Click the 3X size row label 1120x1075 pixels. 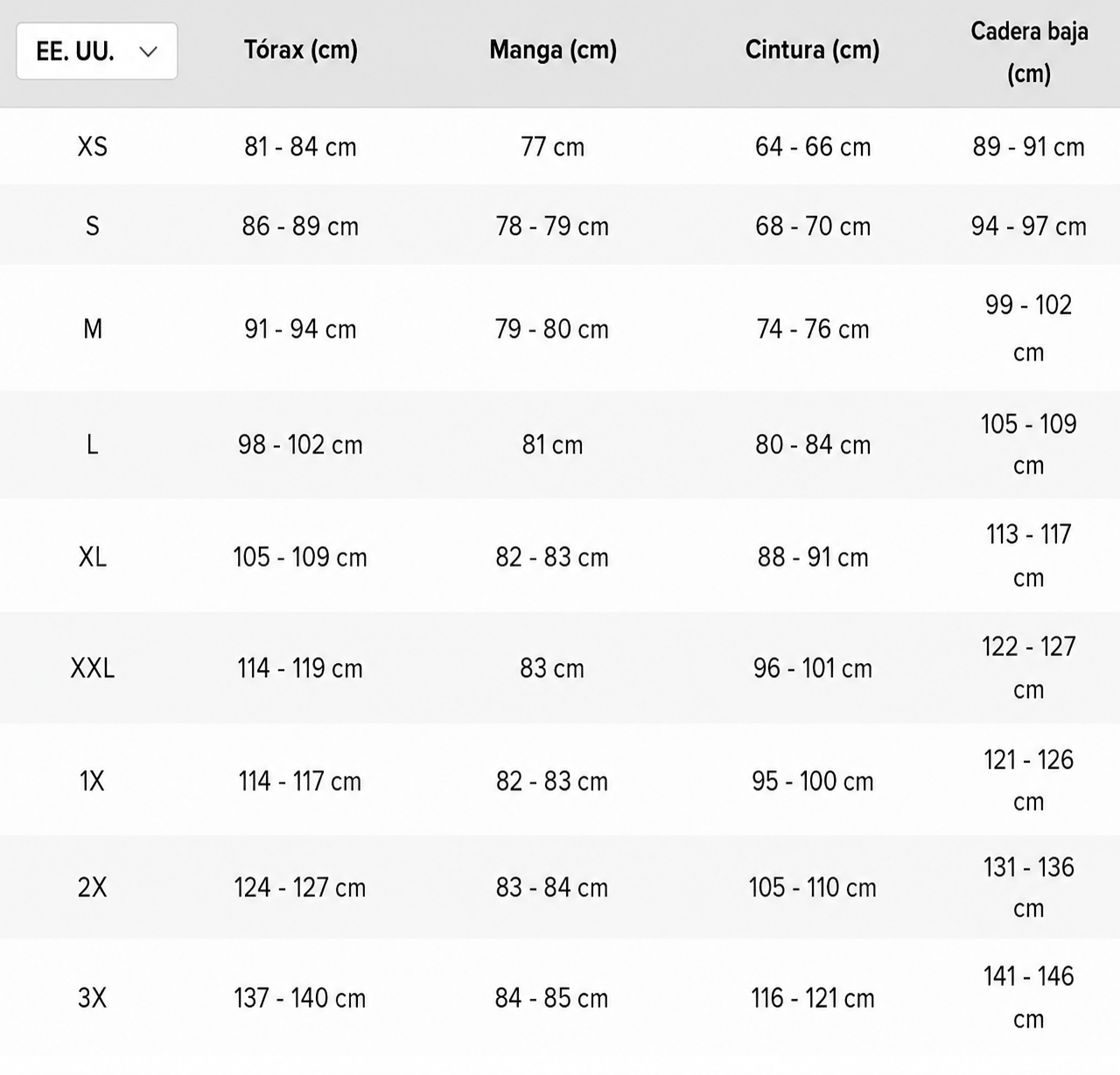coord(93,997)
